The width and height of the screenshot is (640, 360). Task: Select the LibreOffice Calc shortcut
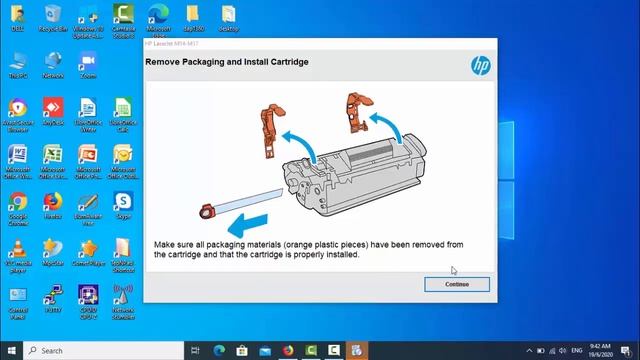[123, 116]
